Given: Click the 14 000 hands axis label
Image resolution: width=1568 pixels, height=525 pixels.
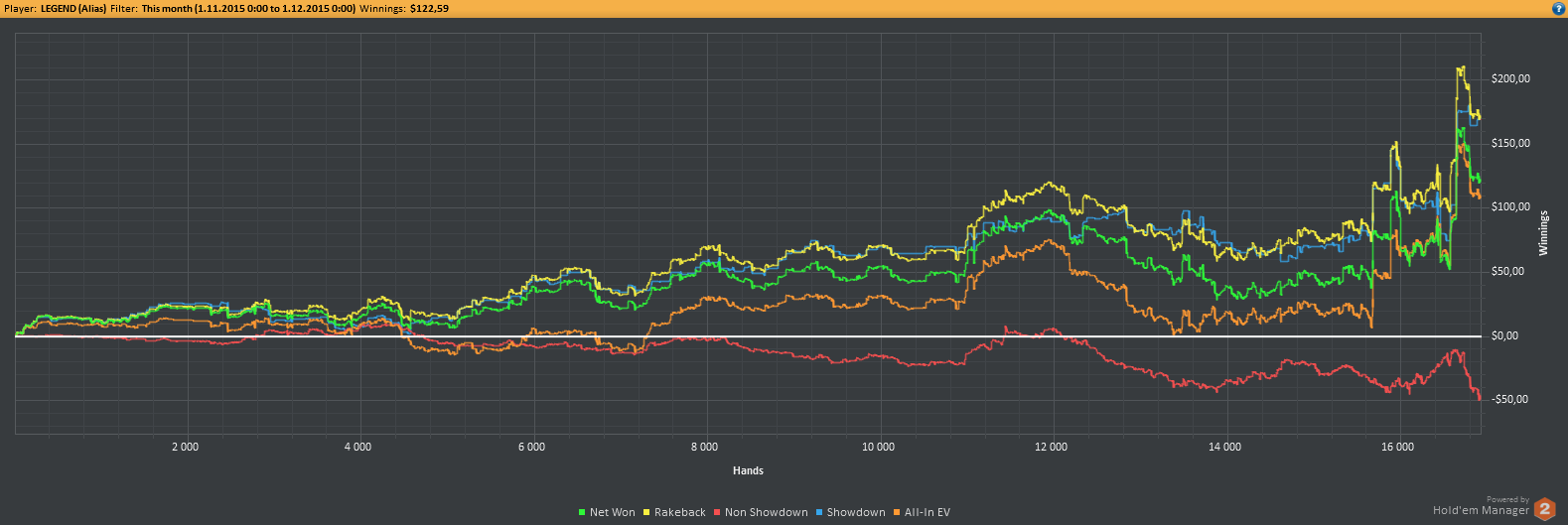Looking at the screenshot, I should pos(1224,448).
